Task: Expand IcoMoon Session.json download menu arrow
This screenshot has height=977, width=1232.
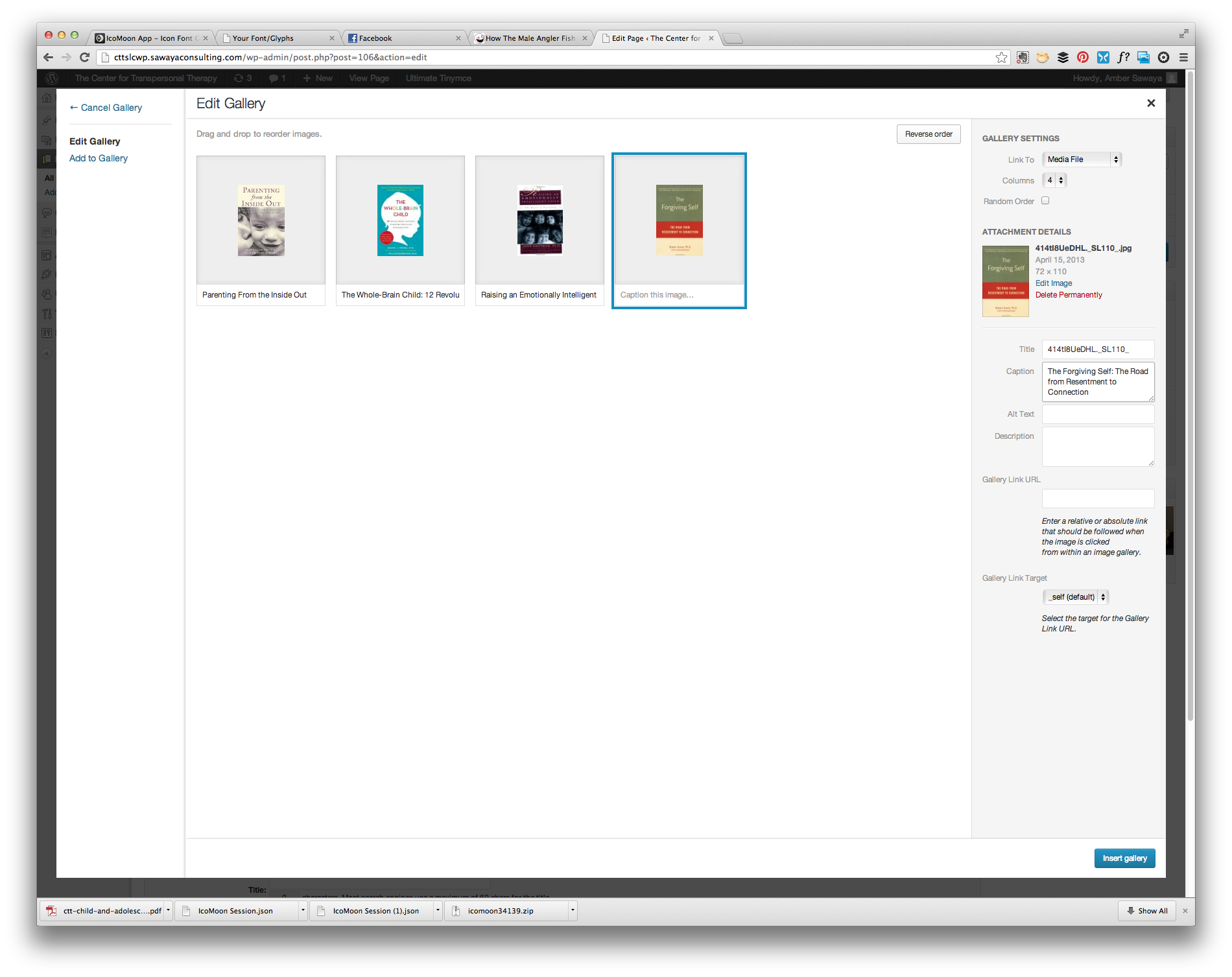Action: 303,911
